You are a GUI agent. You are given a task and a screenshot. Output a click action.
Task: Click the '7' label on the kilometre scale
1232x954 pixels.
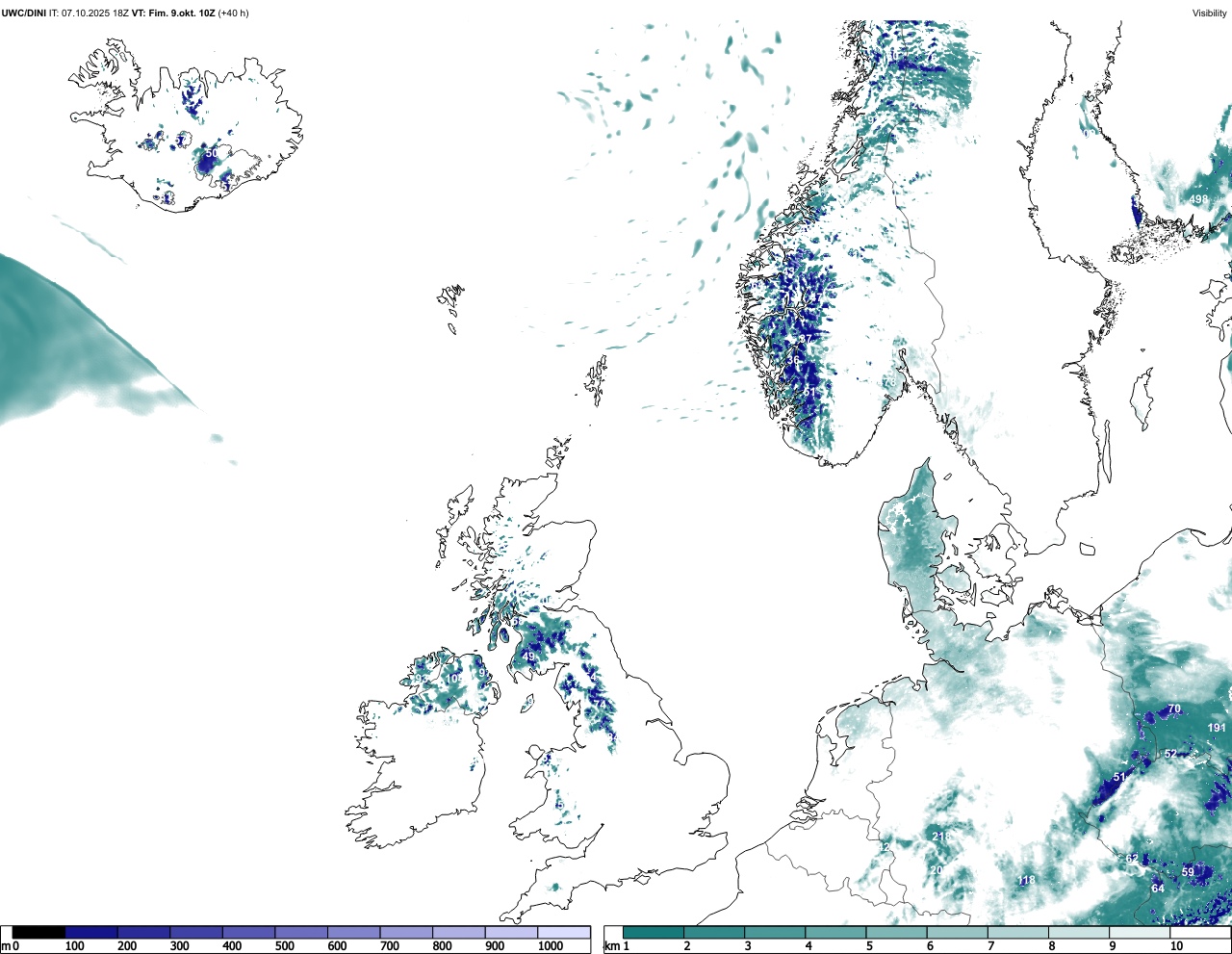coord(990,946)
